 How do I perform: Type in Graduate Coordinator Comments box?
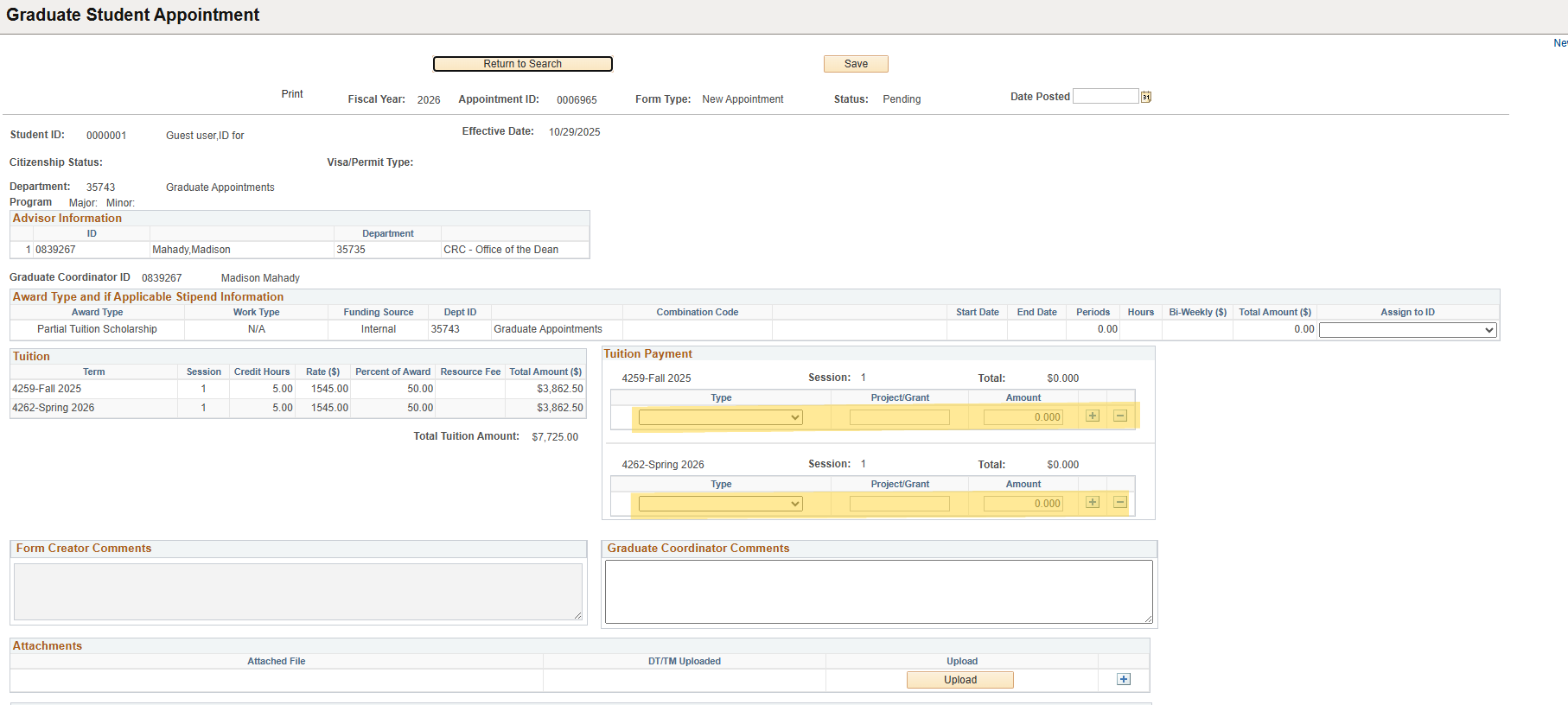tap(878, 592)
